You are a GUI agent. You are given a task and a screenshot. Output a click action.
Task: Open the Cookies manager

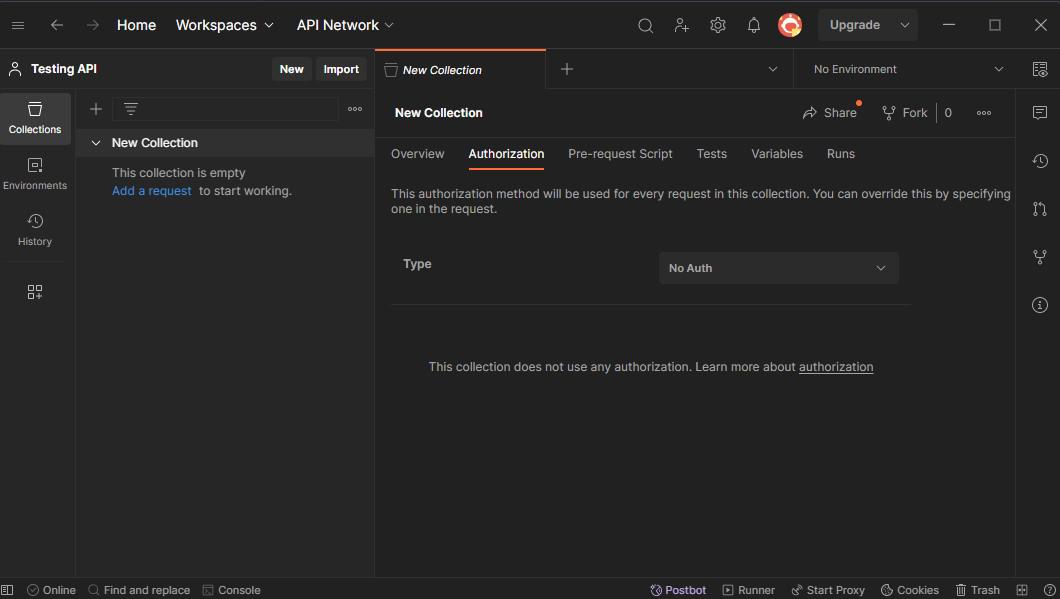[x=909, y=590]
